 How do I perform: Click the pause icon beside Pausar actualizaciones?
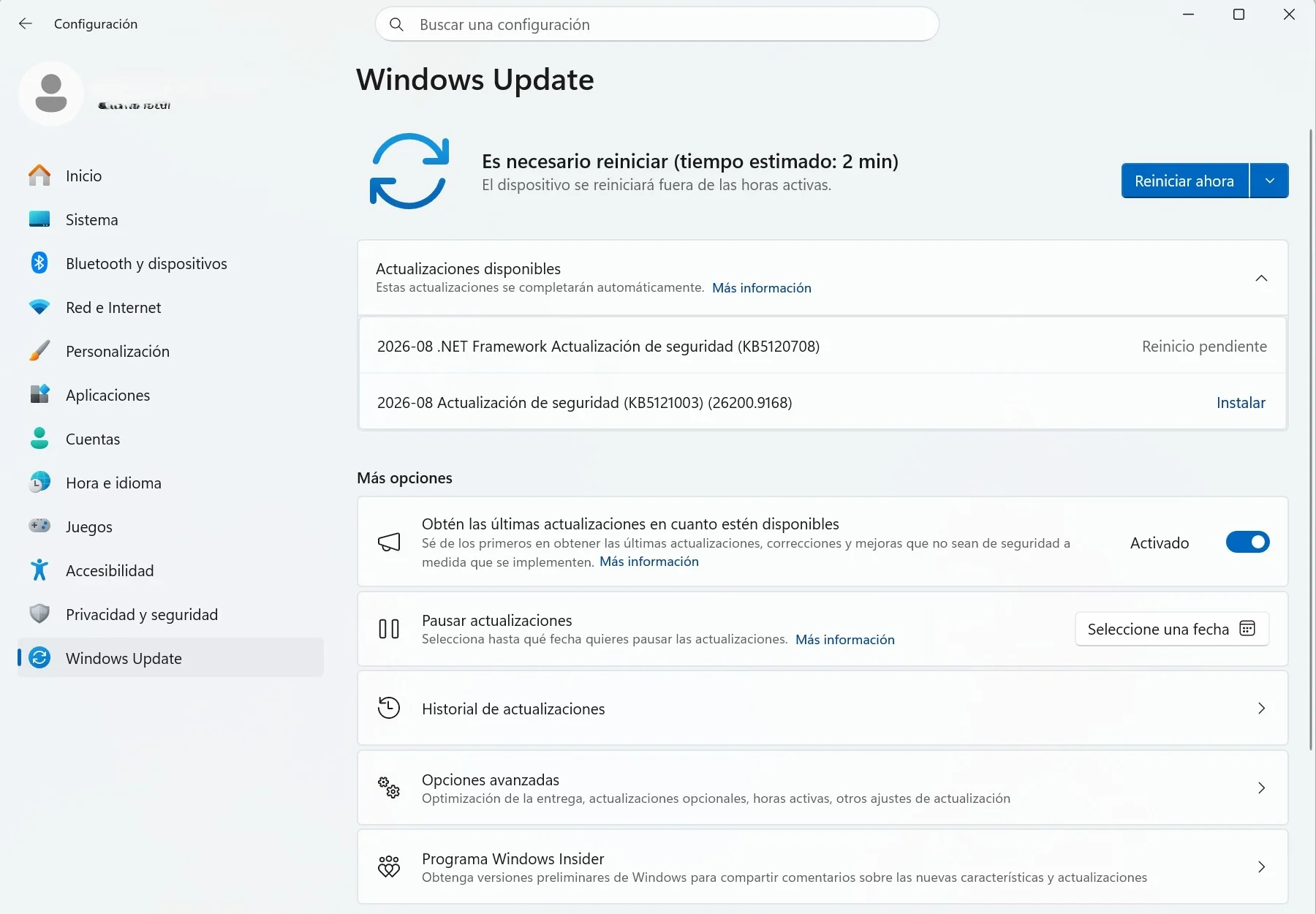[389, 629]
